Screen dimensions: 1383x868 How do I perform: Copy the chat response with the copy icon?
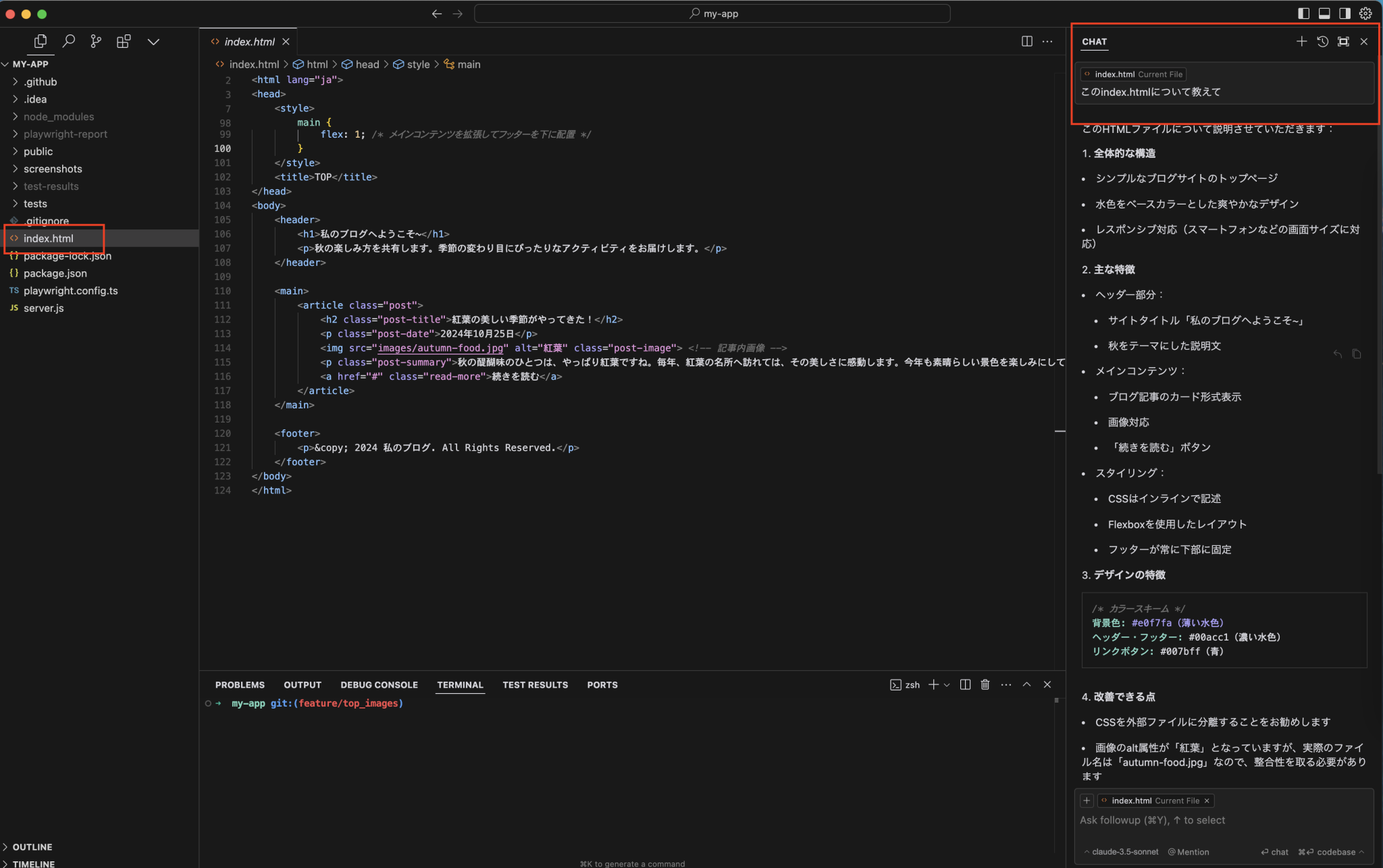tap(1357, 354)
